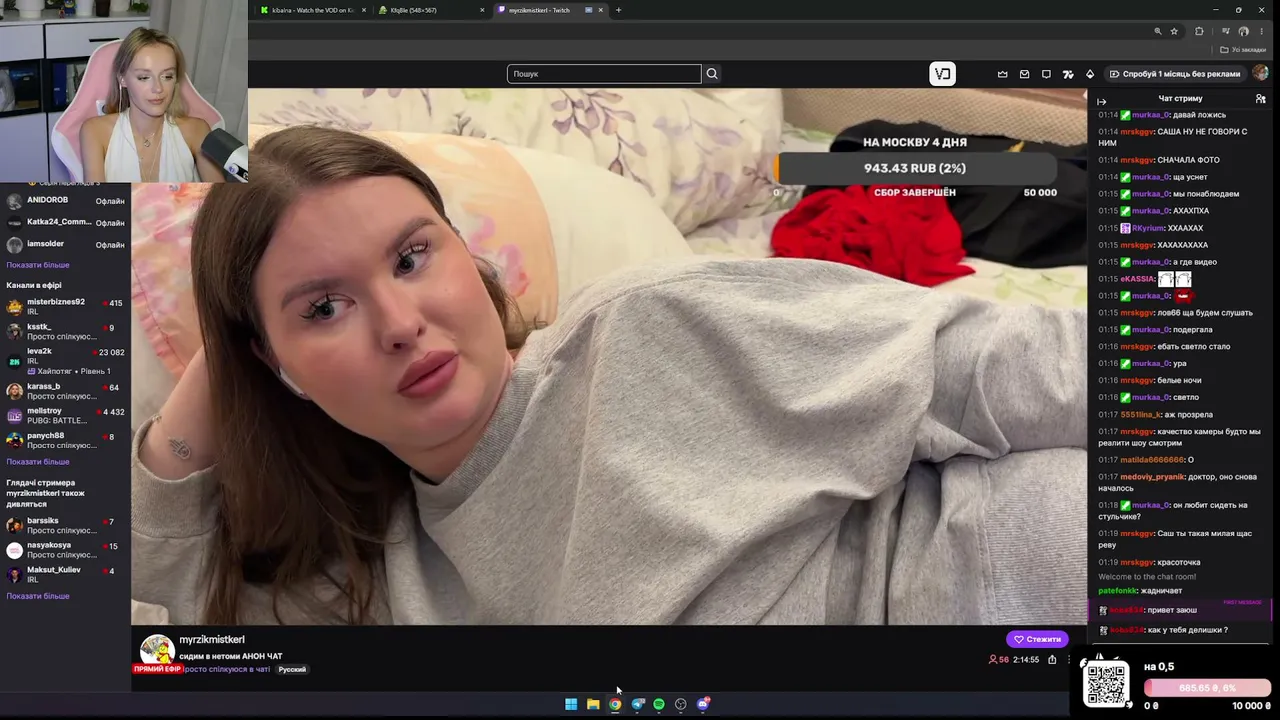Click the Chrome taskbar icon
The image size is (1280, 720).
point(615,704)
